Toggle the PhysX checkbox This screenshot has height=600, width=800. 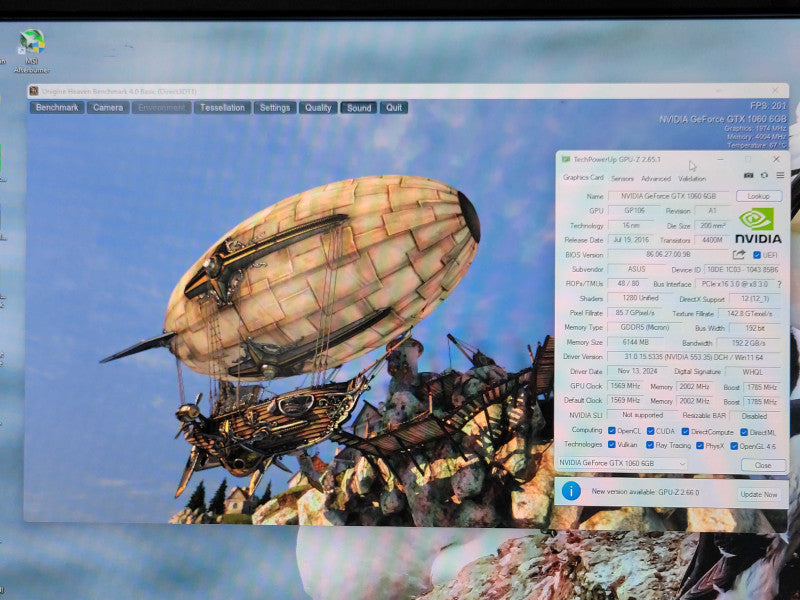(699, 445)
